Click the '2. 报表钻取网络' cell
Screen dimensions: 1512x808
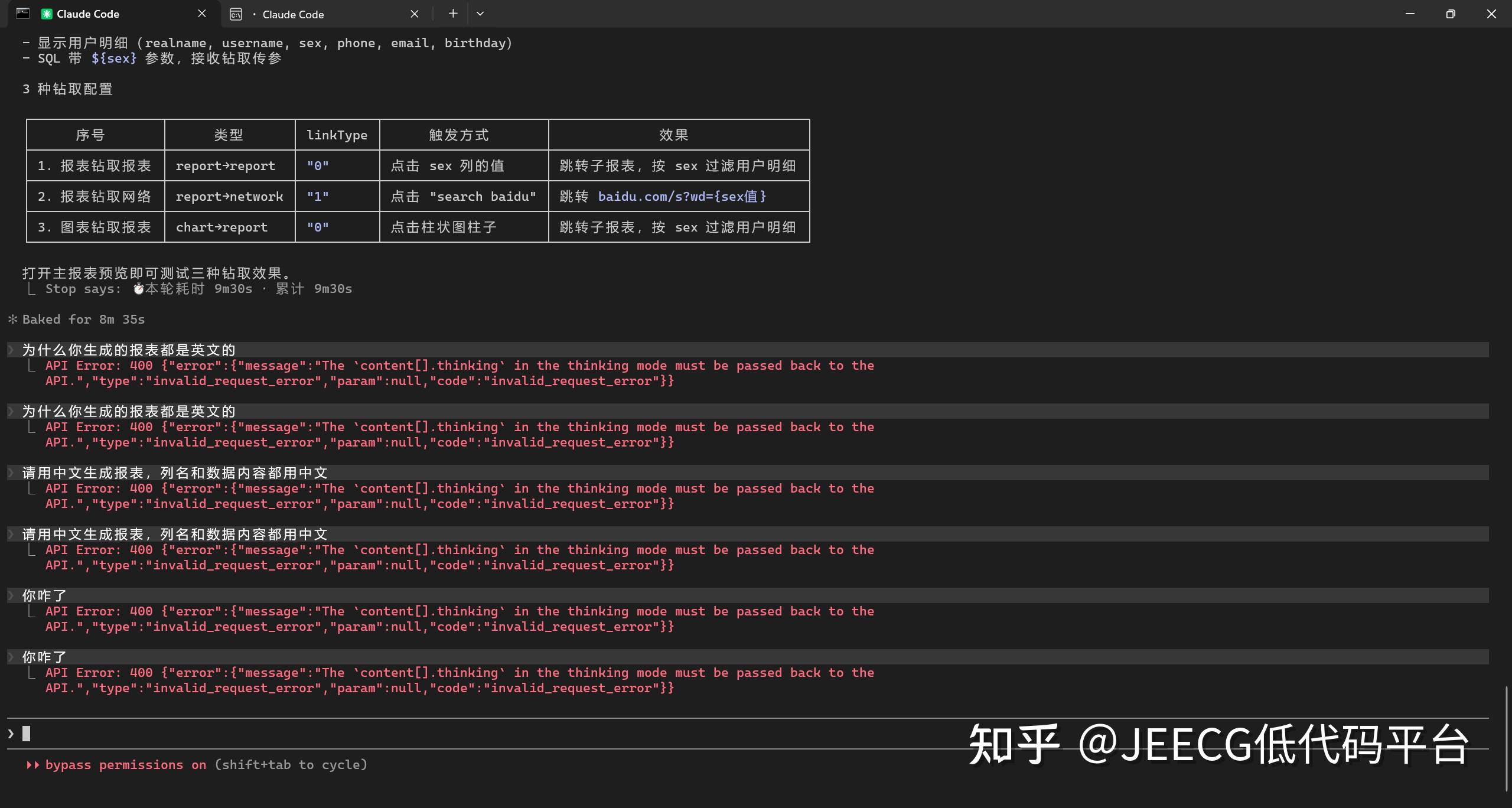coord(94,197)
